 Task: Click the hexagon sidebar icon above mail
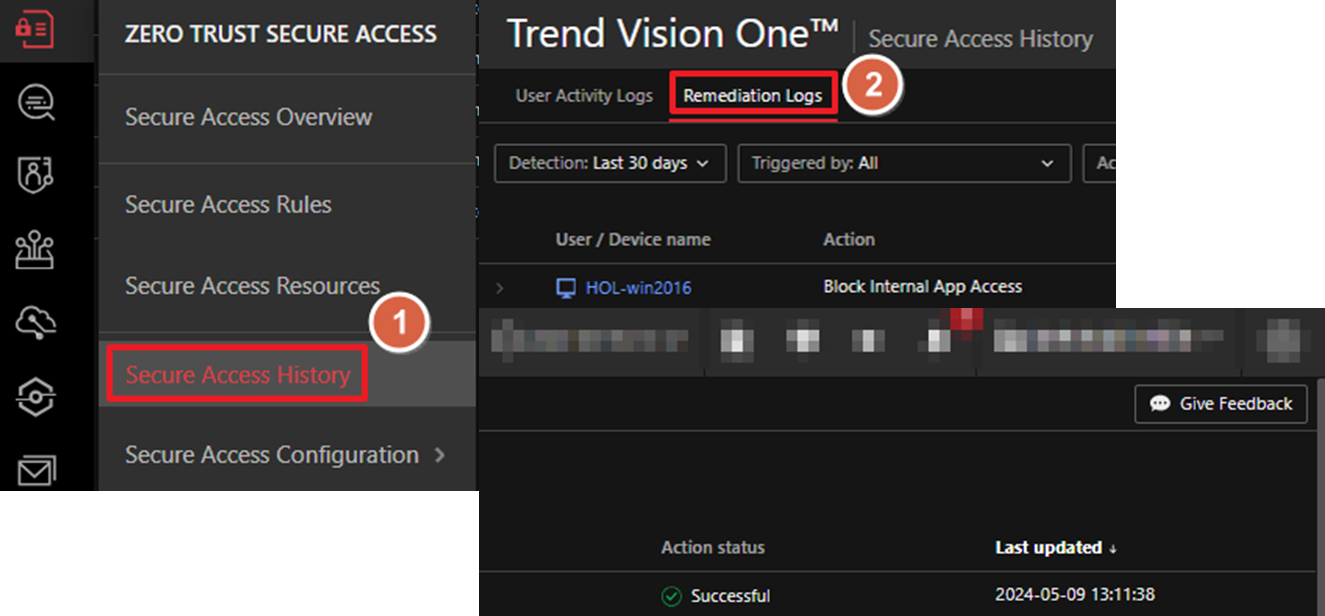[36, 396]
